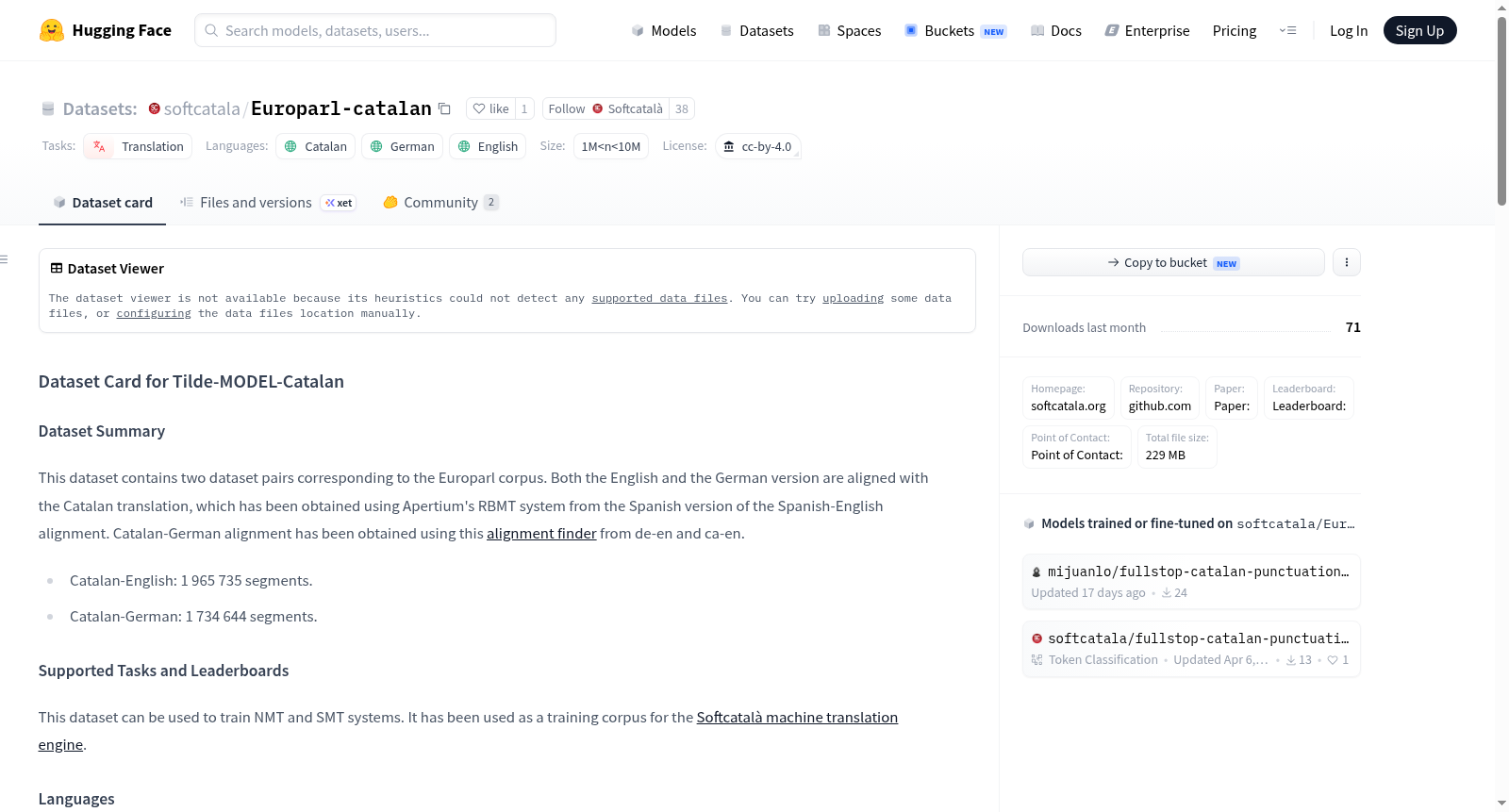Viewport: 1509px width, 812px height.
Task: Open the Community tab
Action: pyautogui.click(x=440, y=202)
